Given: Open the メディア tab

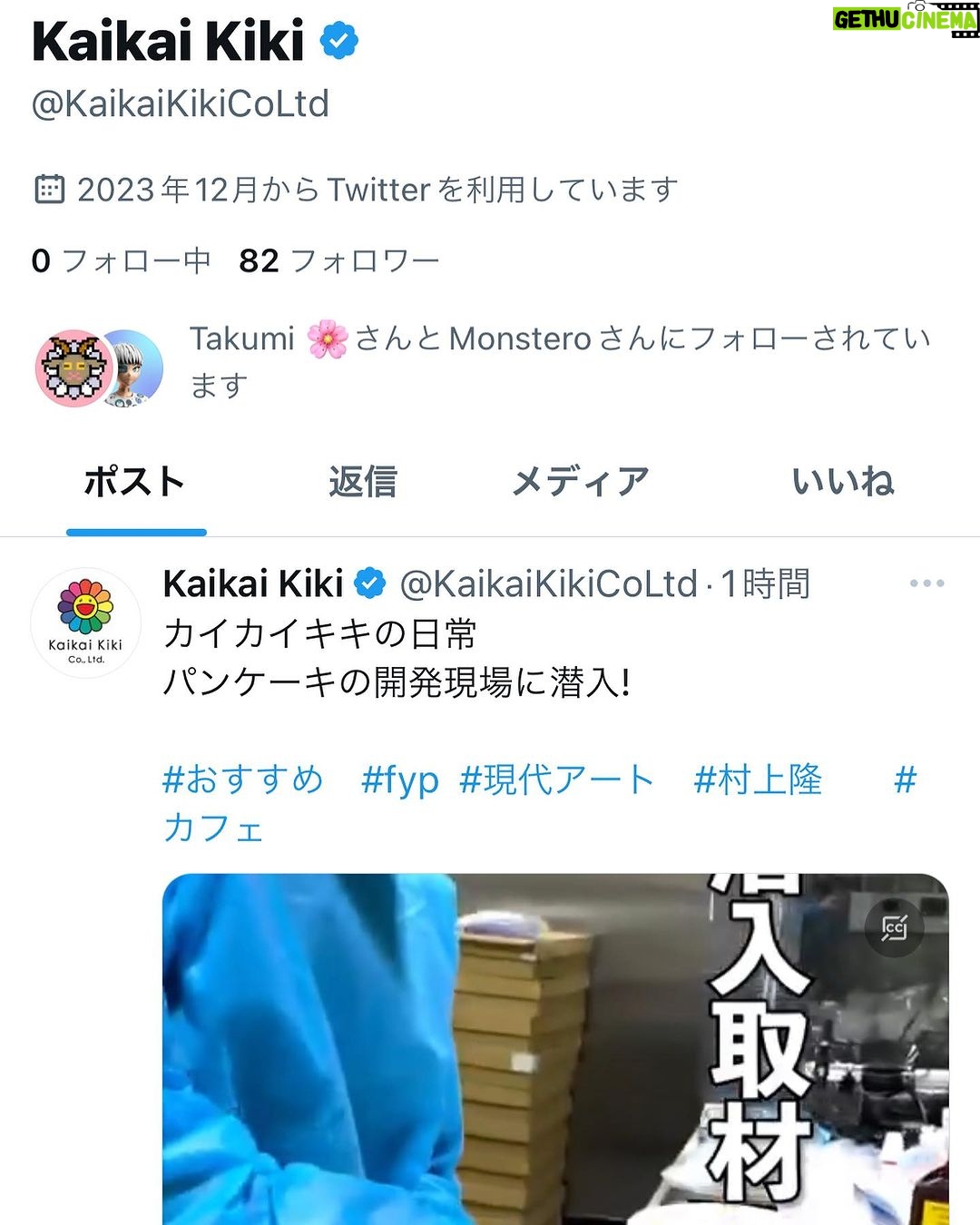Looking at the screenshot, I should [581, 482].
